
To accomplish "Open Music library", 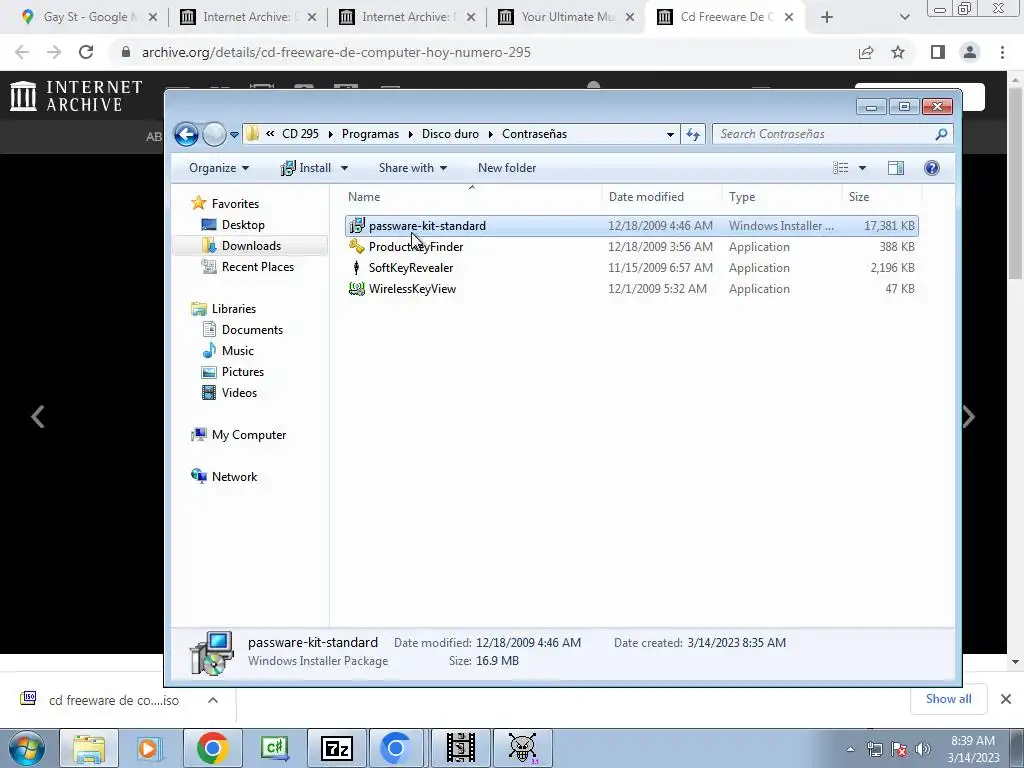I will (238, 351).
